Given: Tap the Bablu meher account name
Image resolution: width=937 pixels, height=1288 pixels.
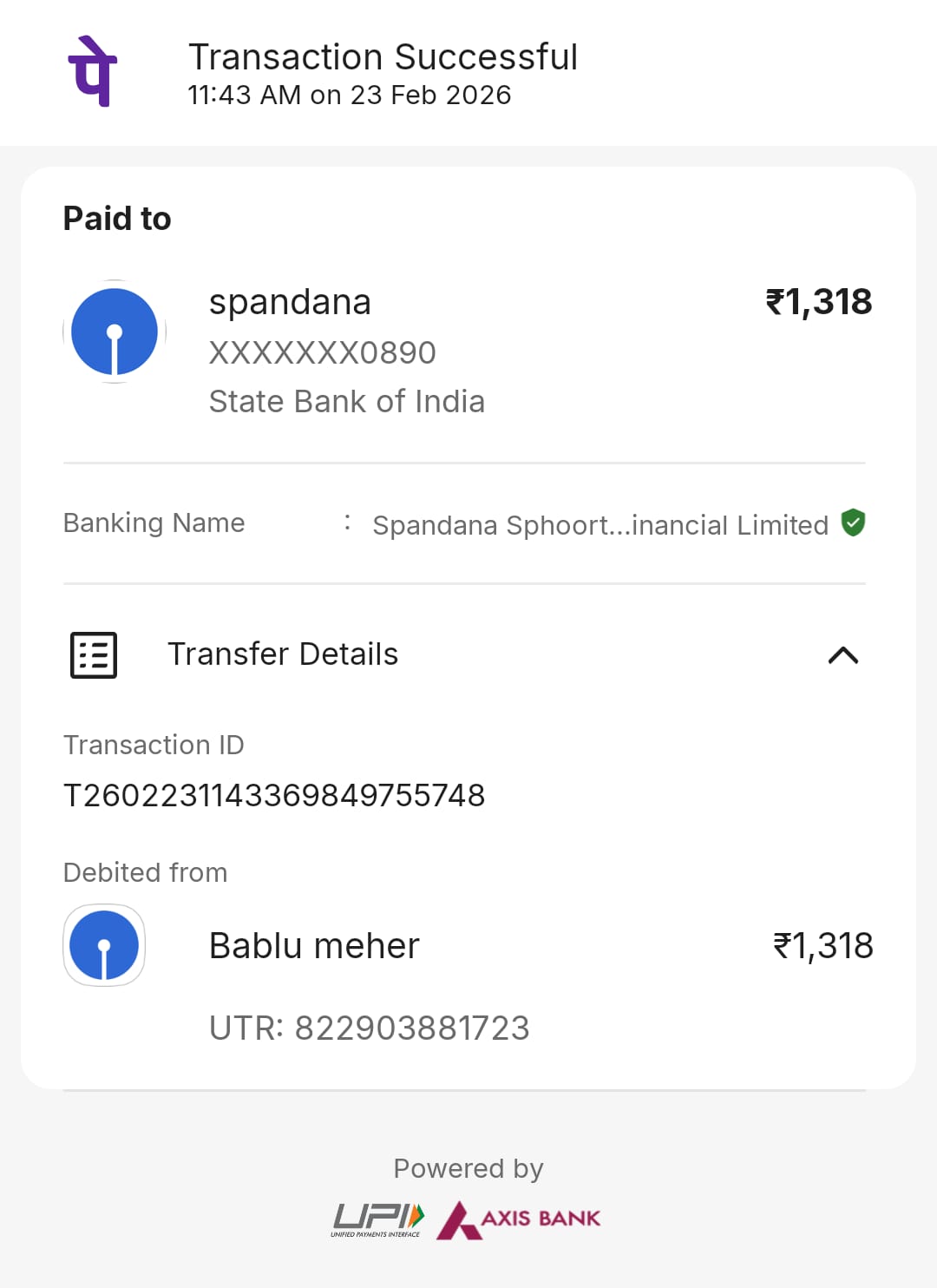Looking at the screenshot, I should [314, 945].
